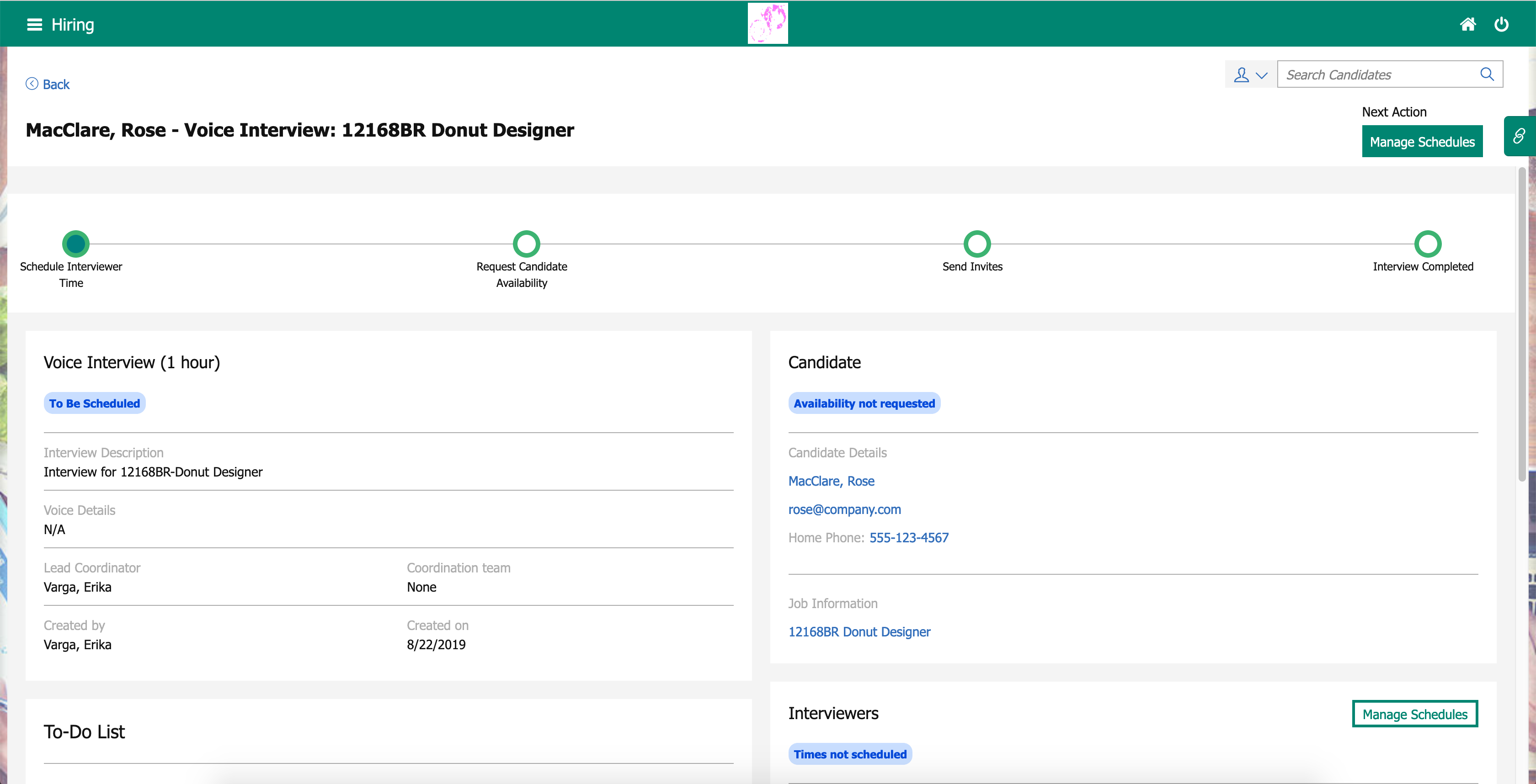Click Manage Schedules in Interviewers section

pos(1414,714)
